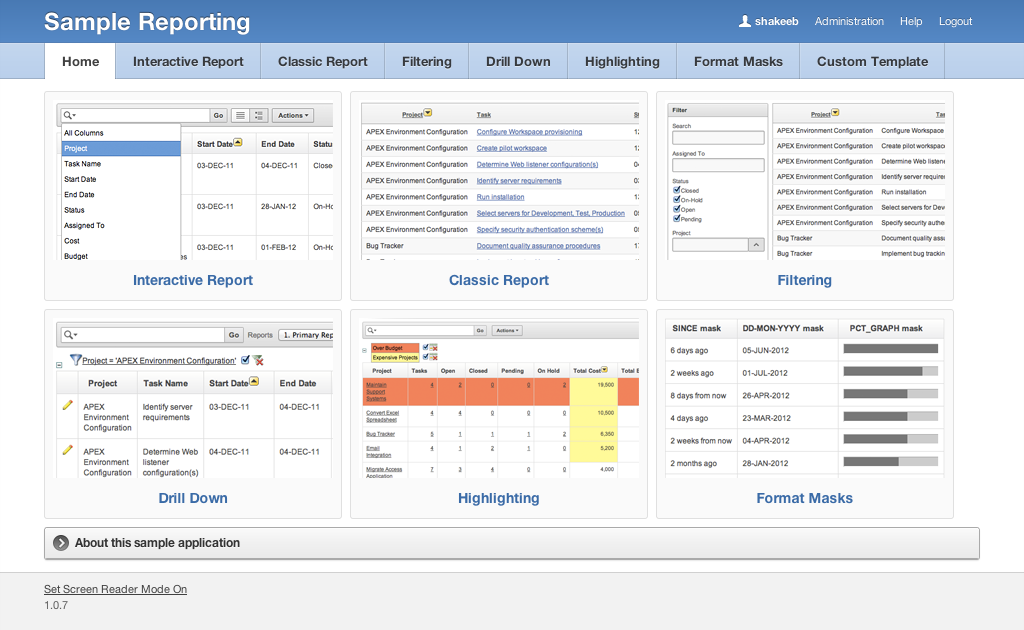Click Start Date sort icon in Interactive Report preview

click(x=238, y=143)
